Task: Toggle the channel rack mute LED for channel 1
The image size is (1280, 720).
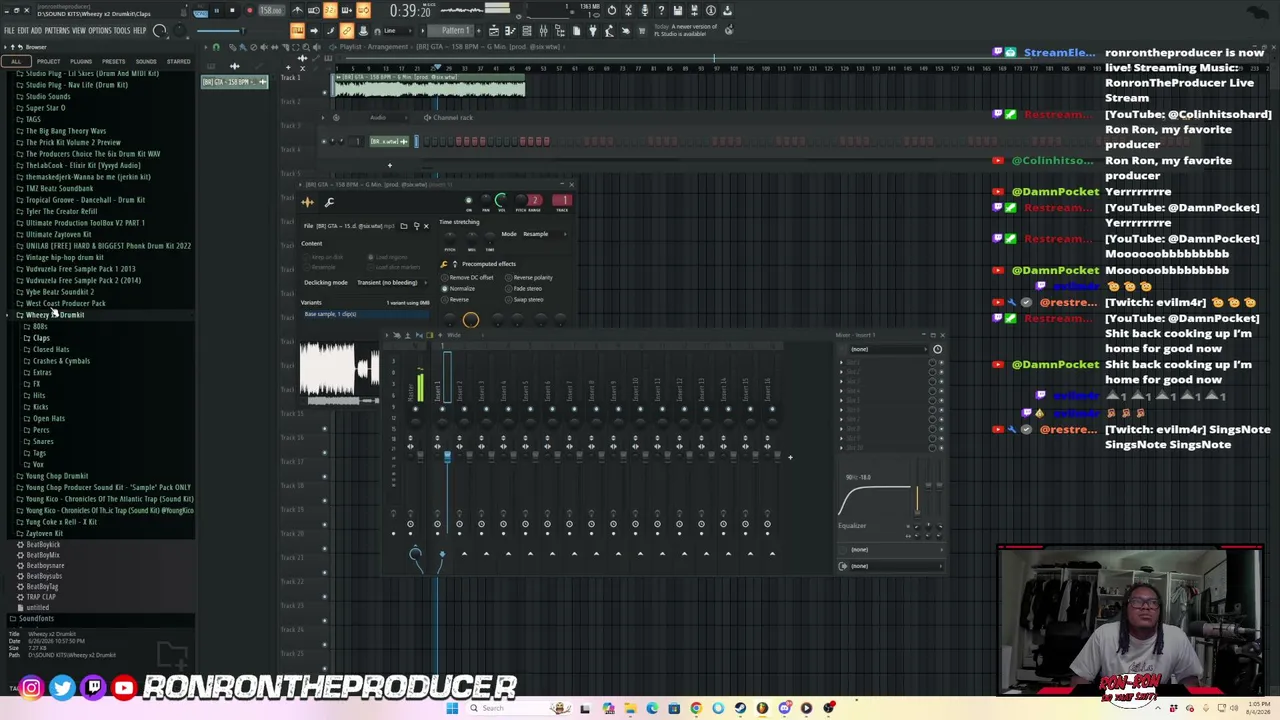Action: 323,141
